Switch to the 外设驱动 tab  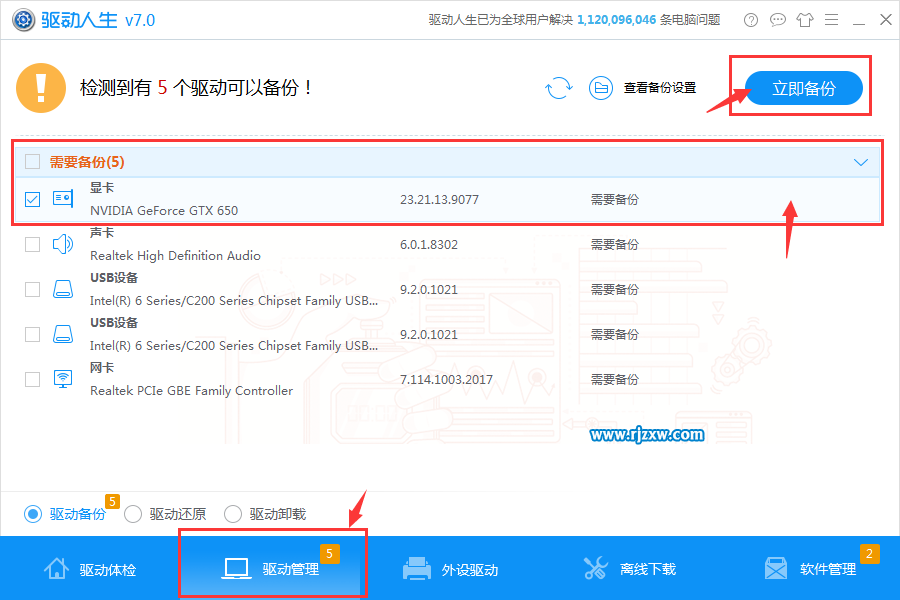click(x=451, y=568)
